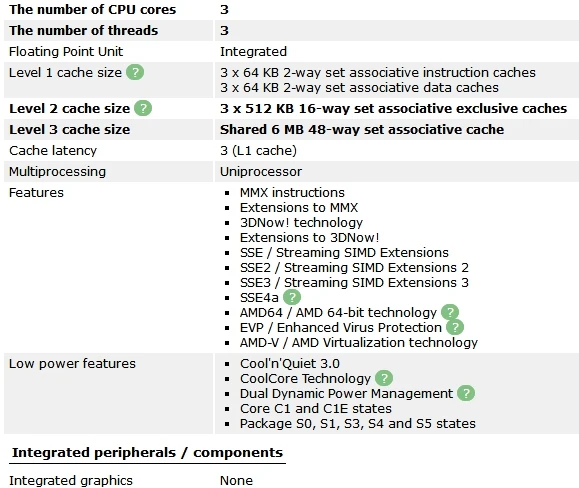Click the 'Cool'n'Quiet 3.0' list item
This screenshot has height=488, width=579.
(290, 364)
